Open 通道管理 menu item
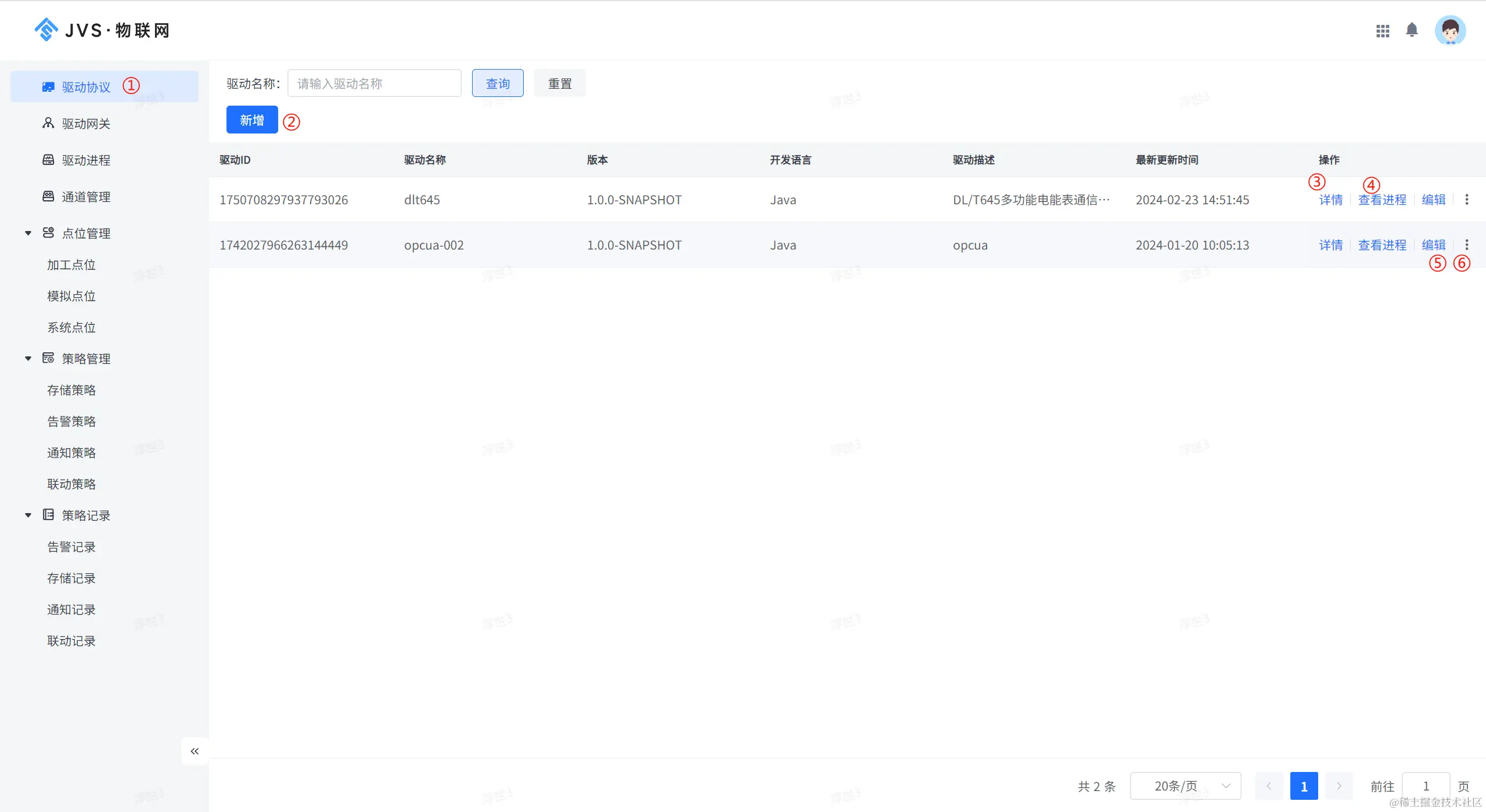 86,197
